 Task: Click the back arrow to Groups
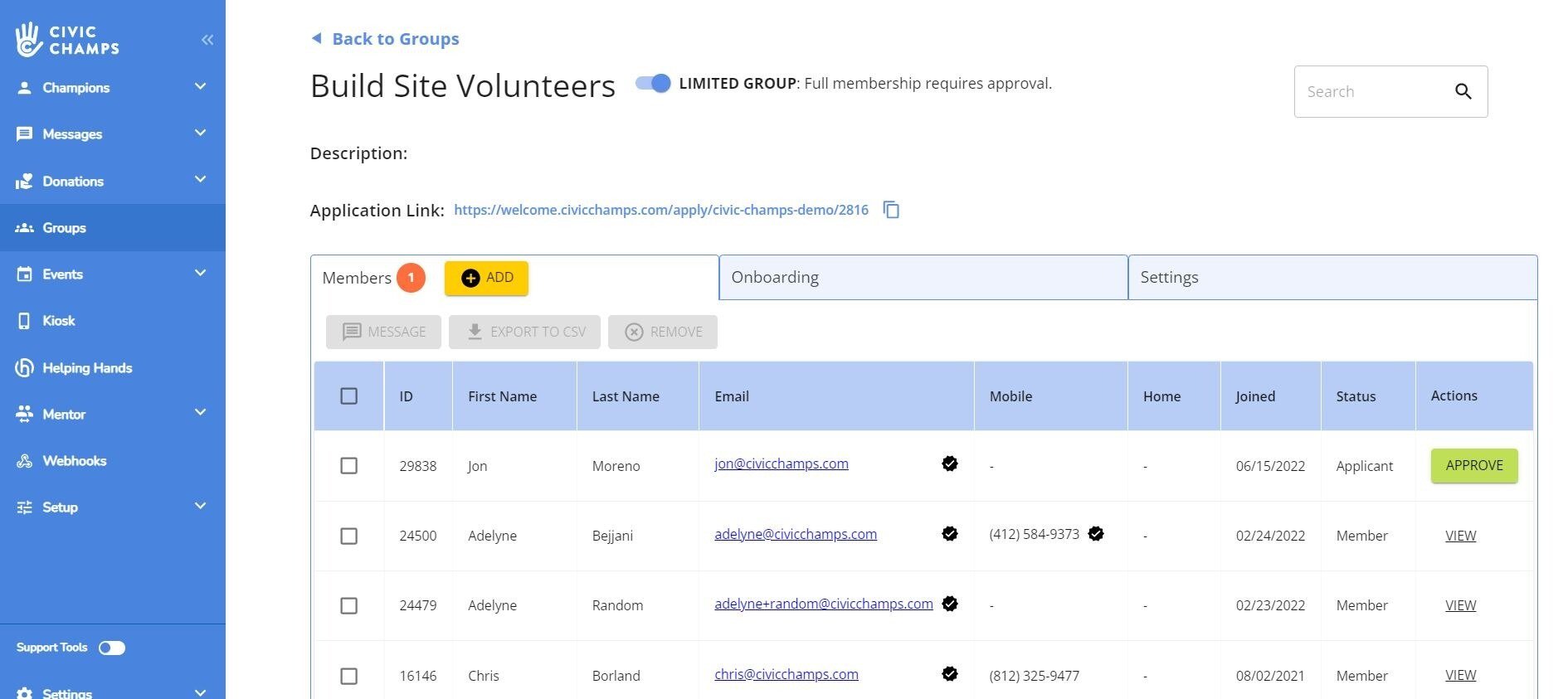coord(316,38)
